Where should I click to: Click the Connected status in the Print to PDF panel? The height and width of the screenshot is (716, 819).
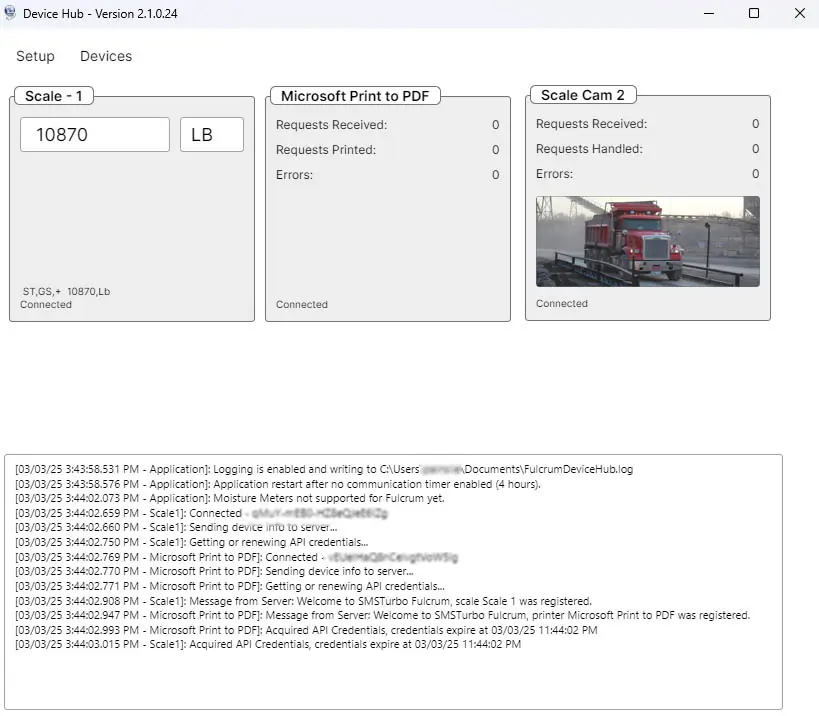pyautogui.click(x=301, y=303)
